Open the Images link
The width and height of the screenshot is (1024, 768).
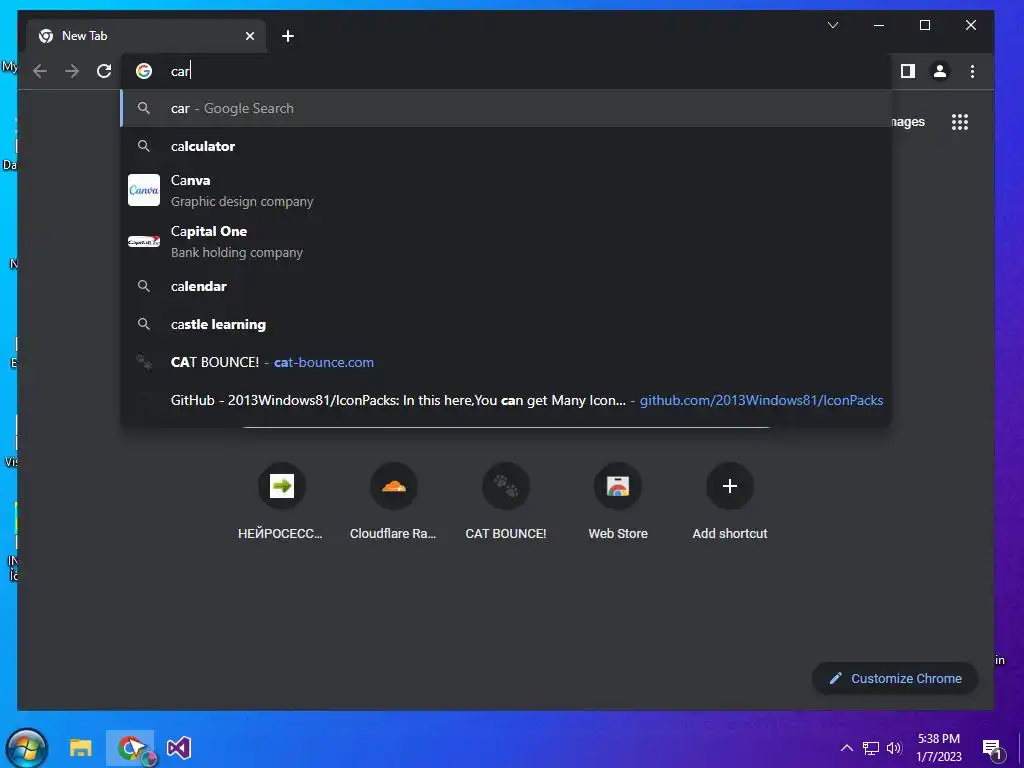908,121
